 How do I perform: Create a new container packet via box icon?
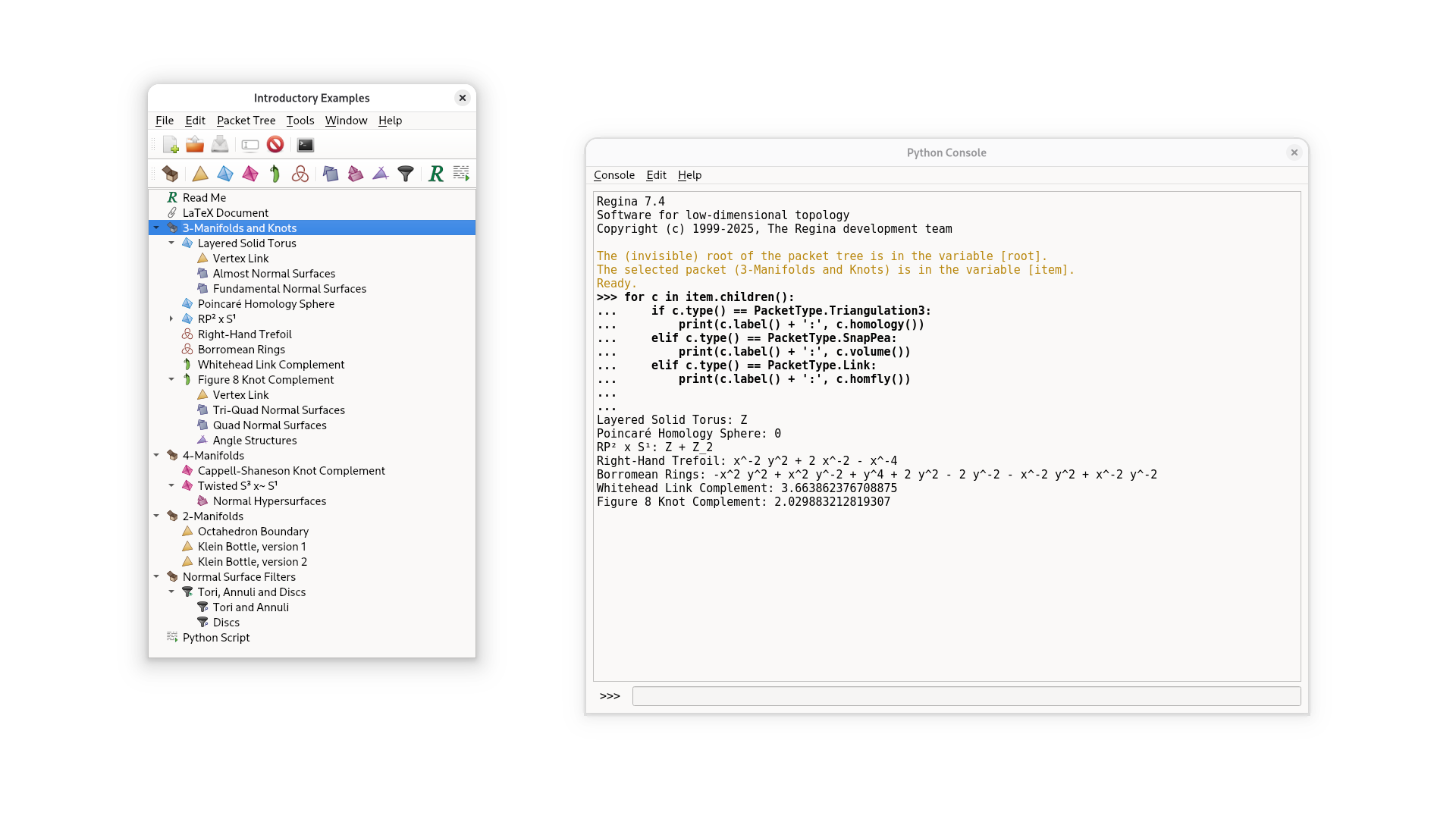(171, 174)
